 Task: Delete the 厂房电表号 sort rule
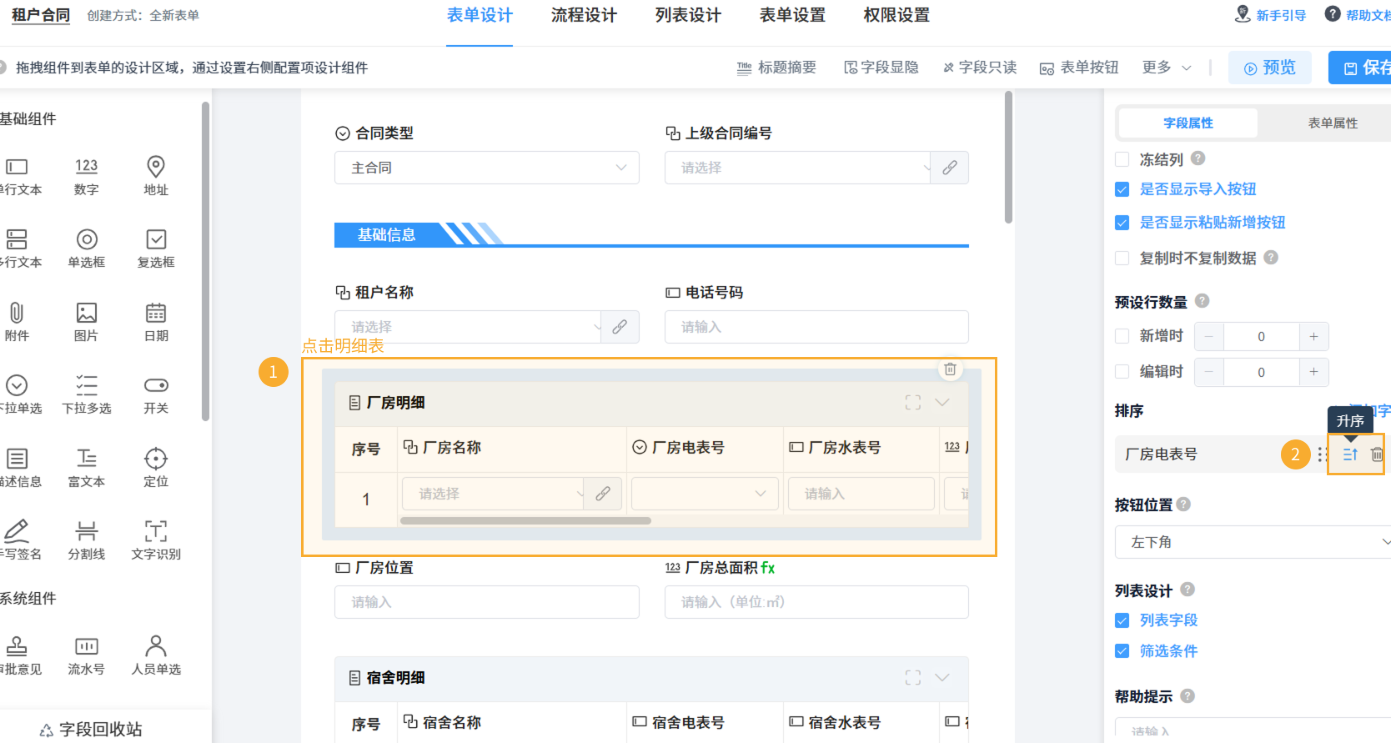coord(1376,454)
